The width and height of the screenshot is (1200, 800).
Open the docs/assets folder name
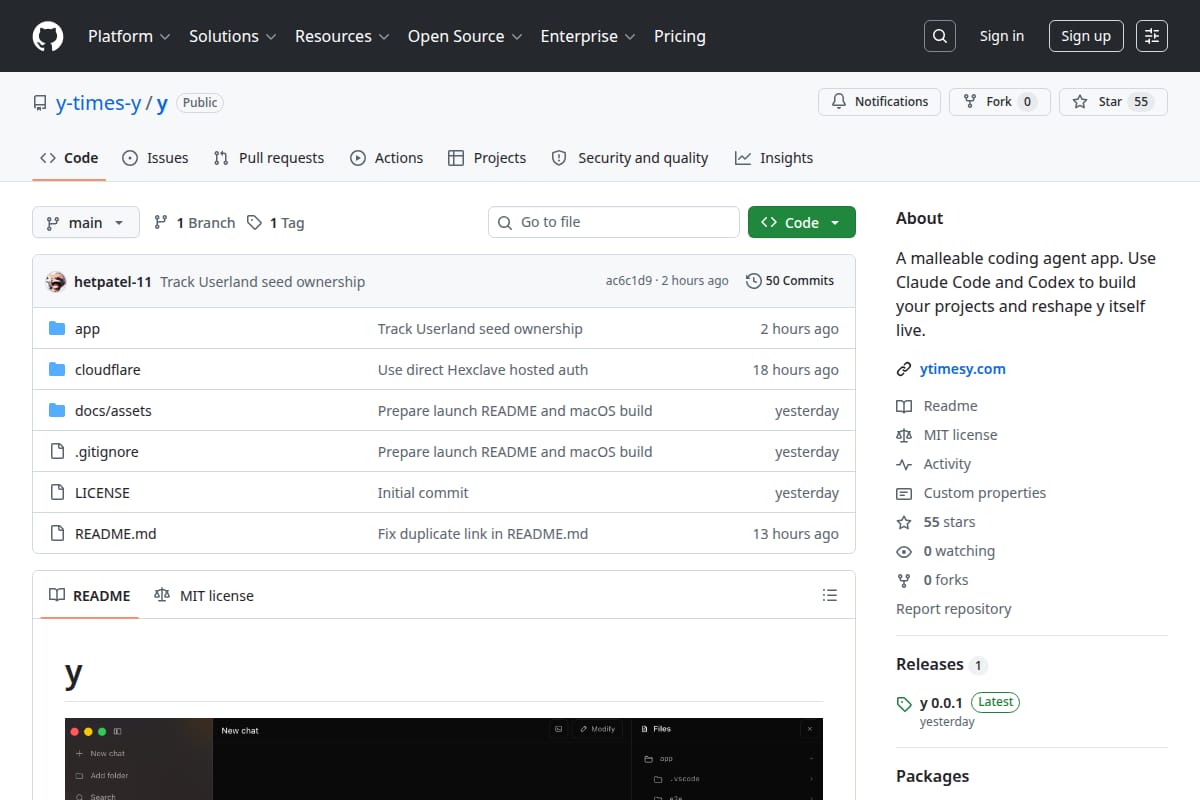113,411
